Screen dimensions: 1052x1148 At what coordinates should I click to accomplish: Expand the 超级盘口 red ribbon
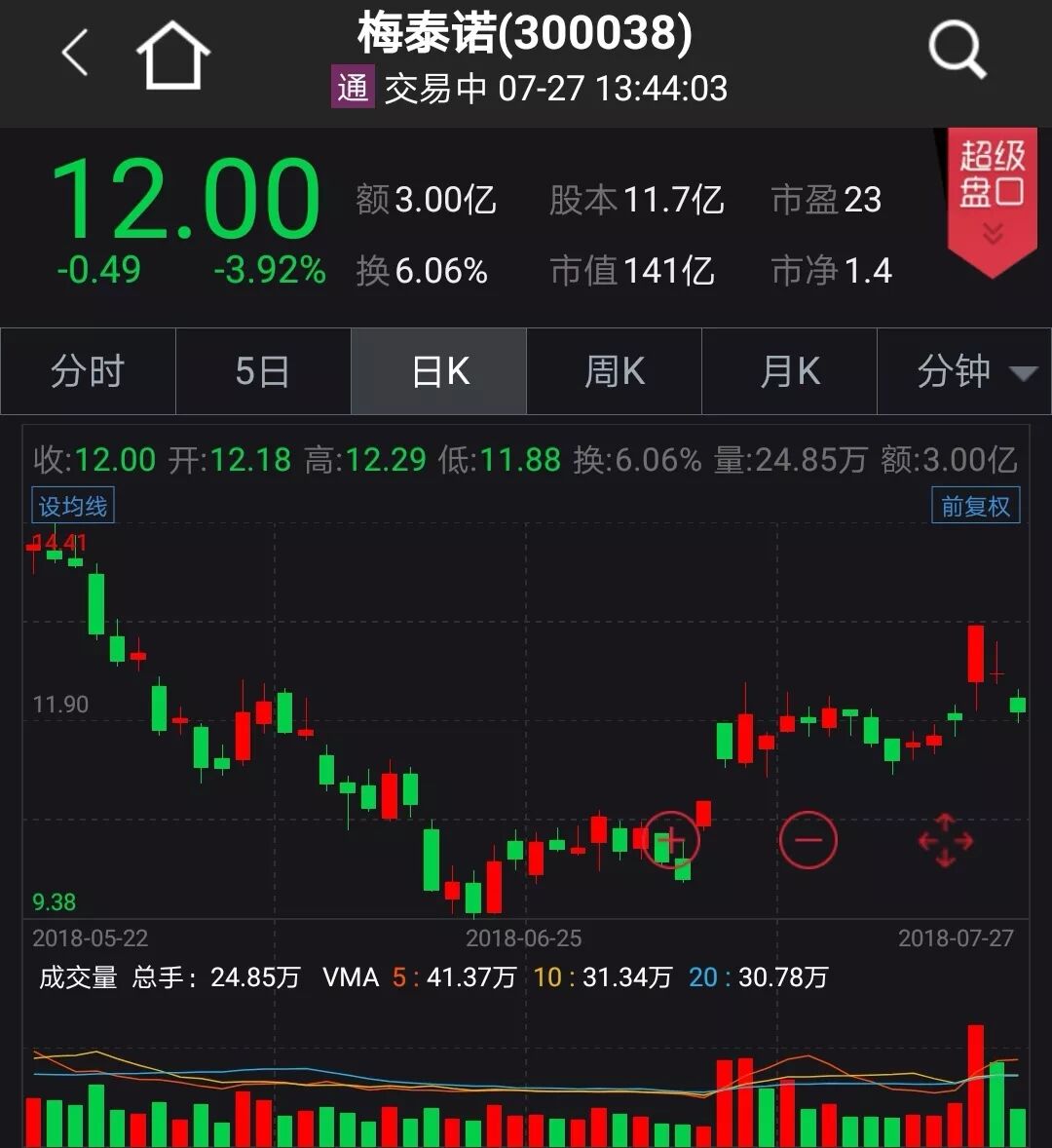[x=993, y=202]
